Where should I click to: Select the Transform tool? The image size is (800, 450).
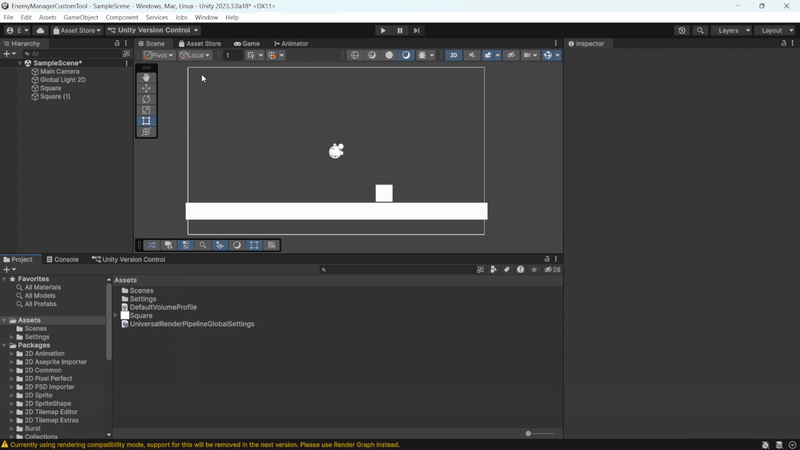[x=146, y=132]
